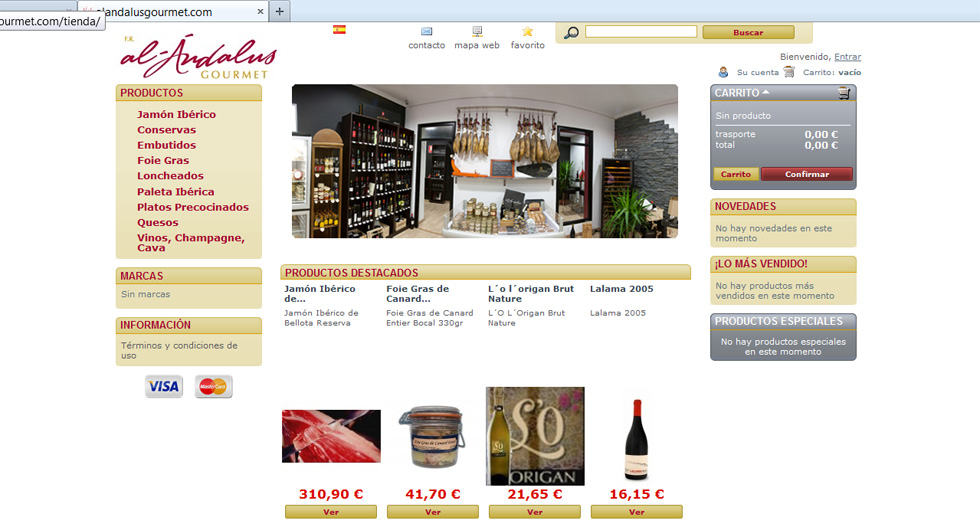This screenshot has width=980, height=520.
Task: Click the Foie Gras de Canard Entier description
Action: (429, 318)
